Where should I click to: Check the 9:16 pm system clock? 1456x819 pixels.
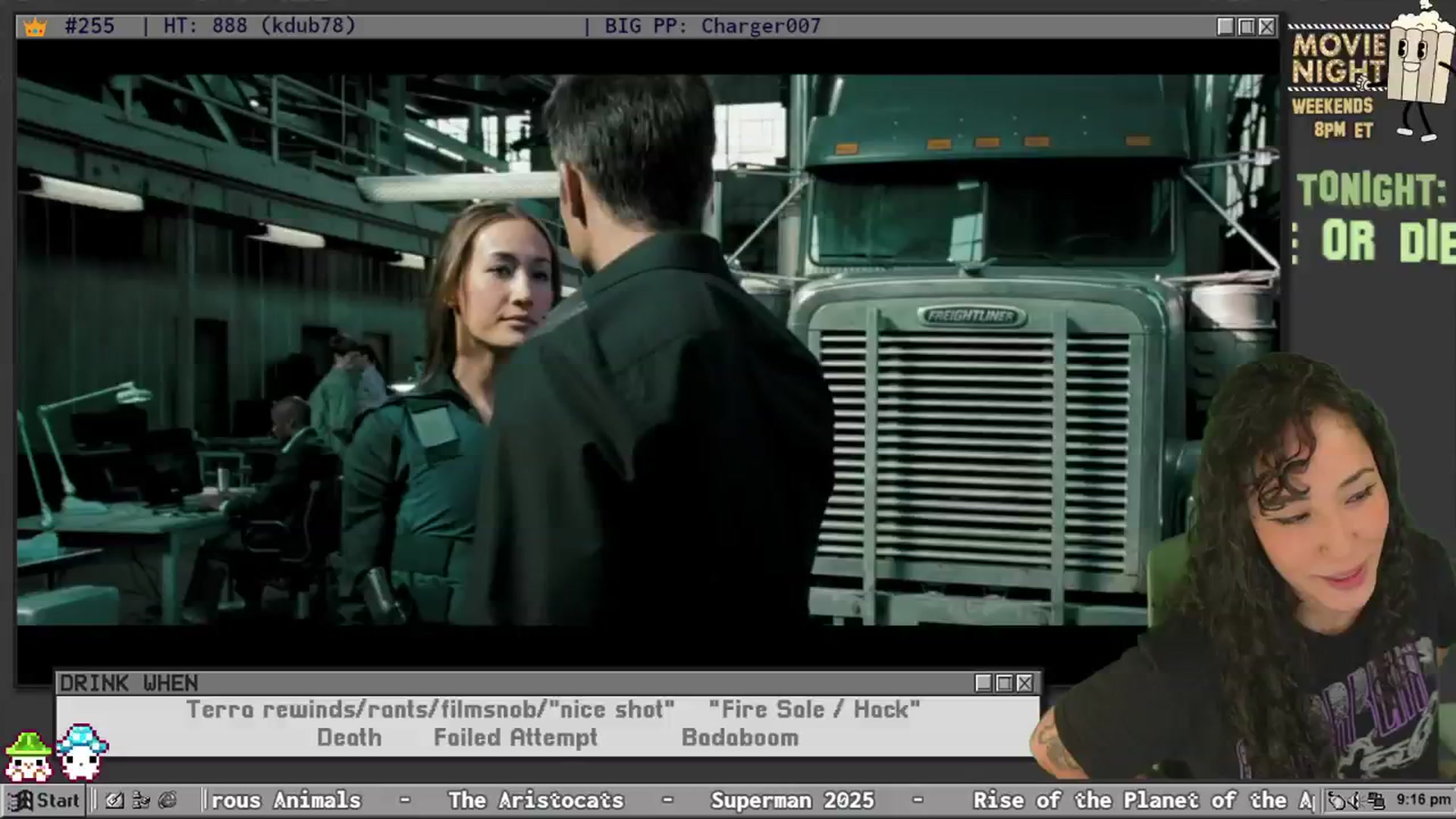[1423, 800]
